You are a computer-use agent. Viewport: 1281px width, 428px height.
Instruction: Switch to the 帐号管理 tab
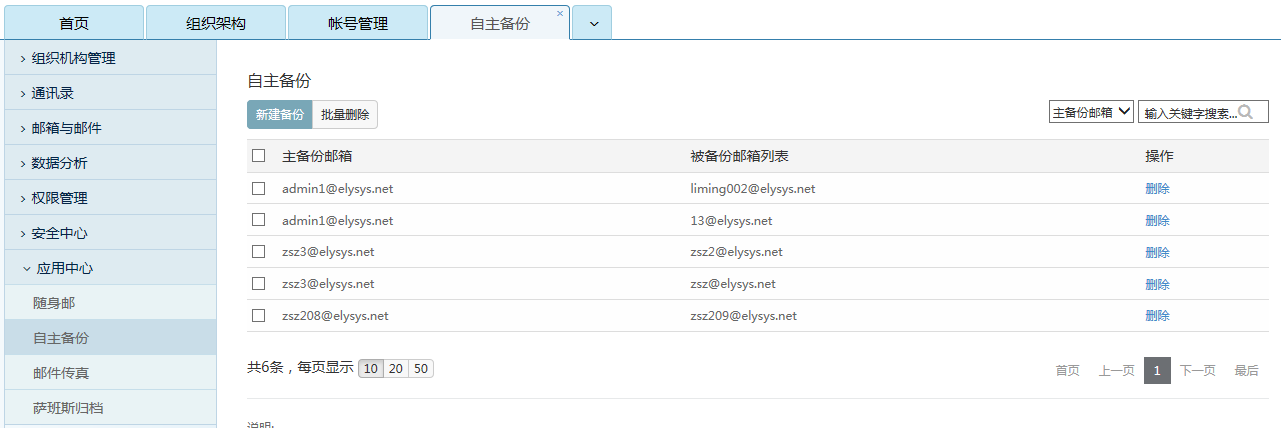(358, 24)
